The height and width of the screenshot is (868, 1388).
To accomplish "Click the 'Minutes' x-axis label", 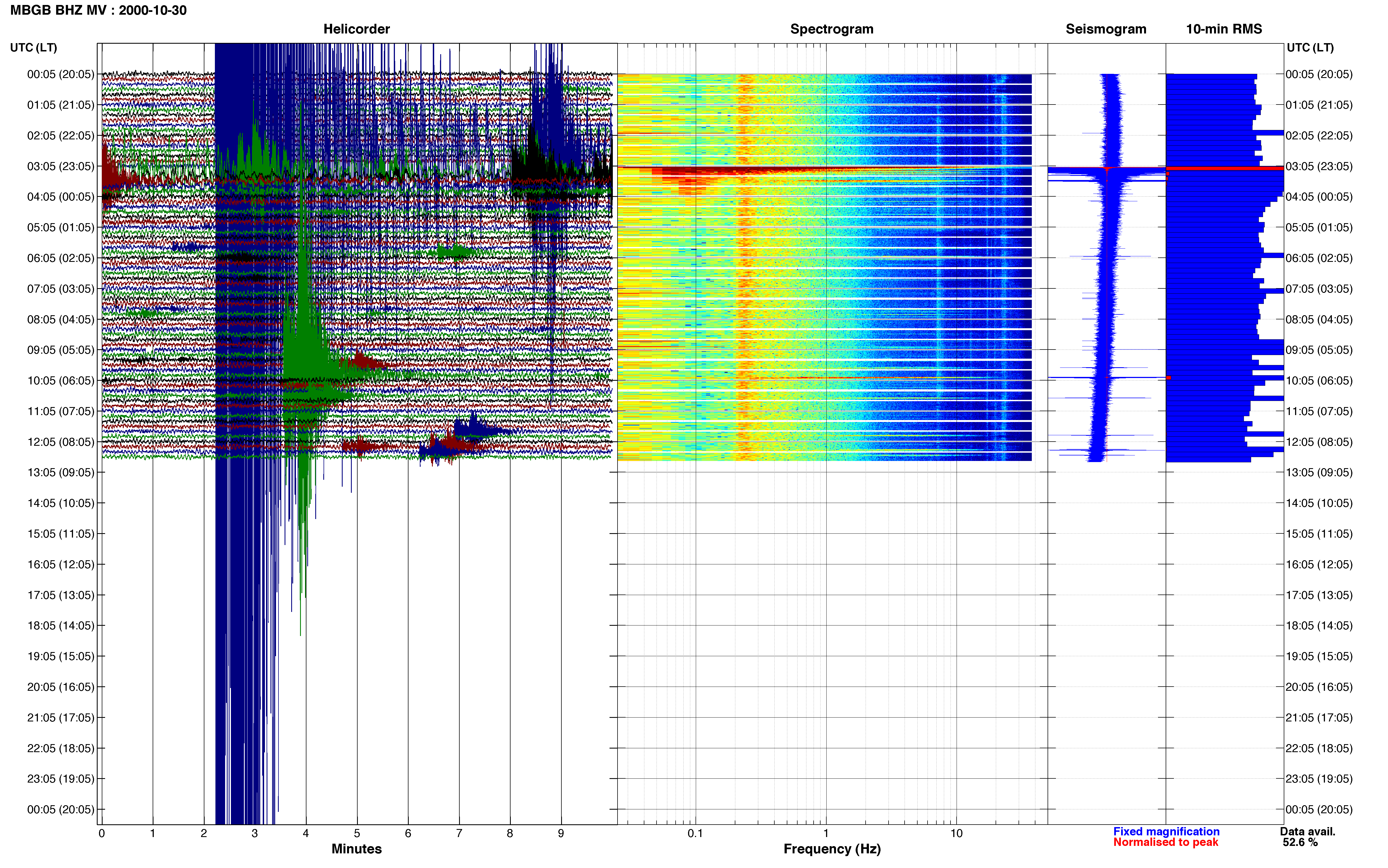I will tap(356, 849).
